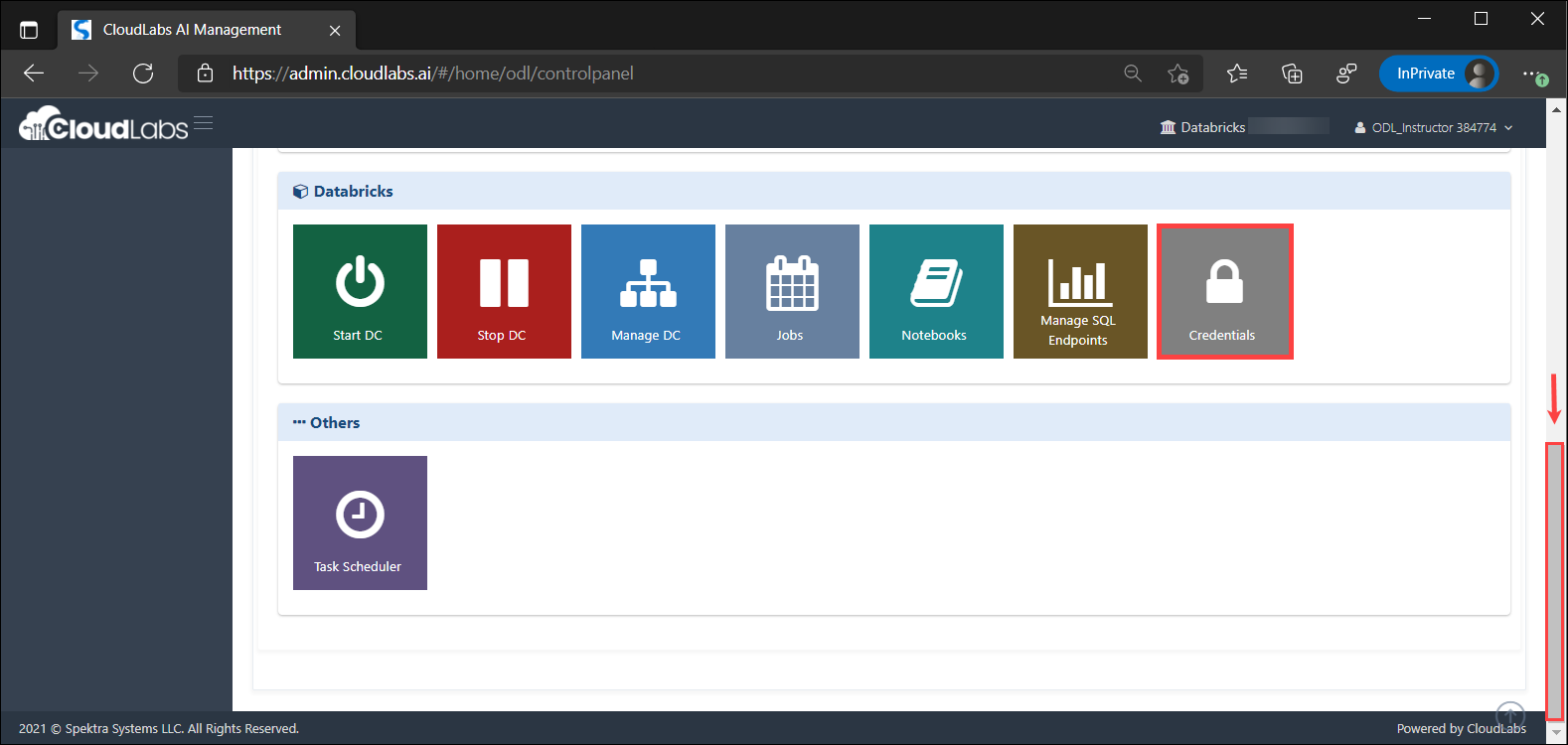Close the CloudLabs AI Management tab
This screenshot has width=1568, height=745.
pyautogui.click(x=335, y=31)
